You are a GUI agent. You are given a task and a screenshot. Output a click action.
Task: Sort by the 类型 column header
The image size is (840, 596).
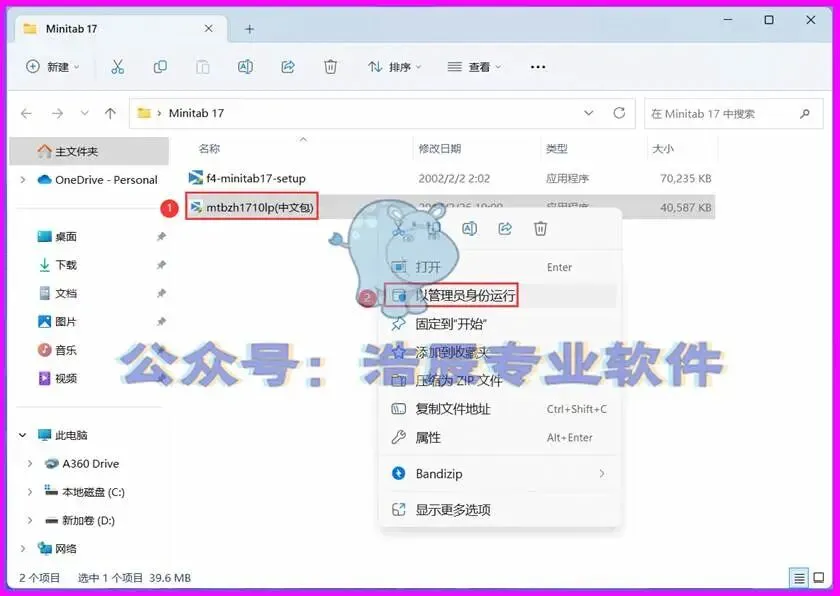(557, 149)
